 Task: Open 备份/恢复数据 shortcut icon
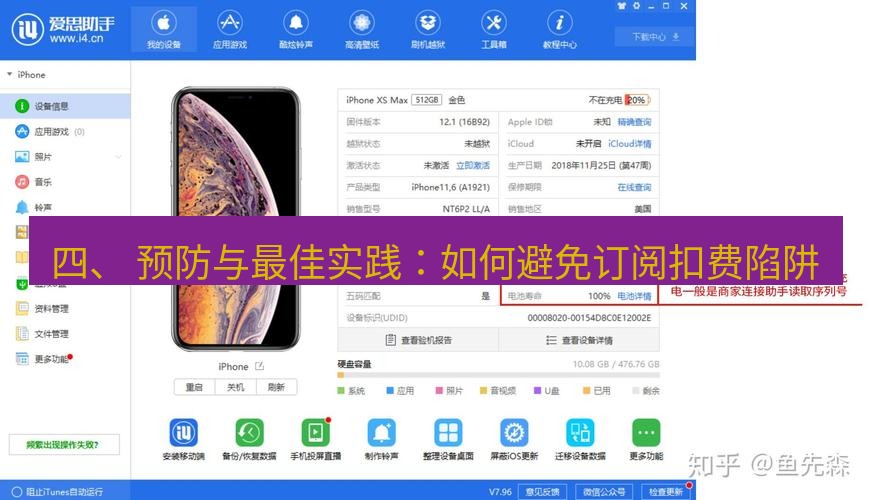tap(249, 432)
